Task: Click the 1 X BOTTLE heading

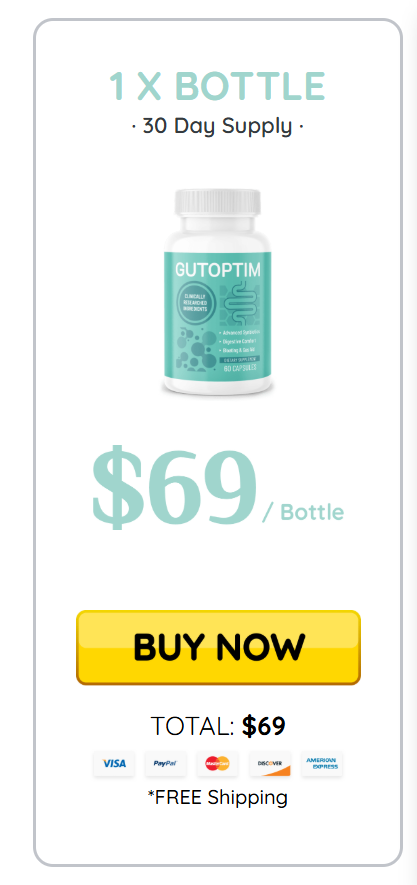Action: [x=217, y=86]
